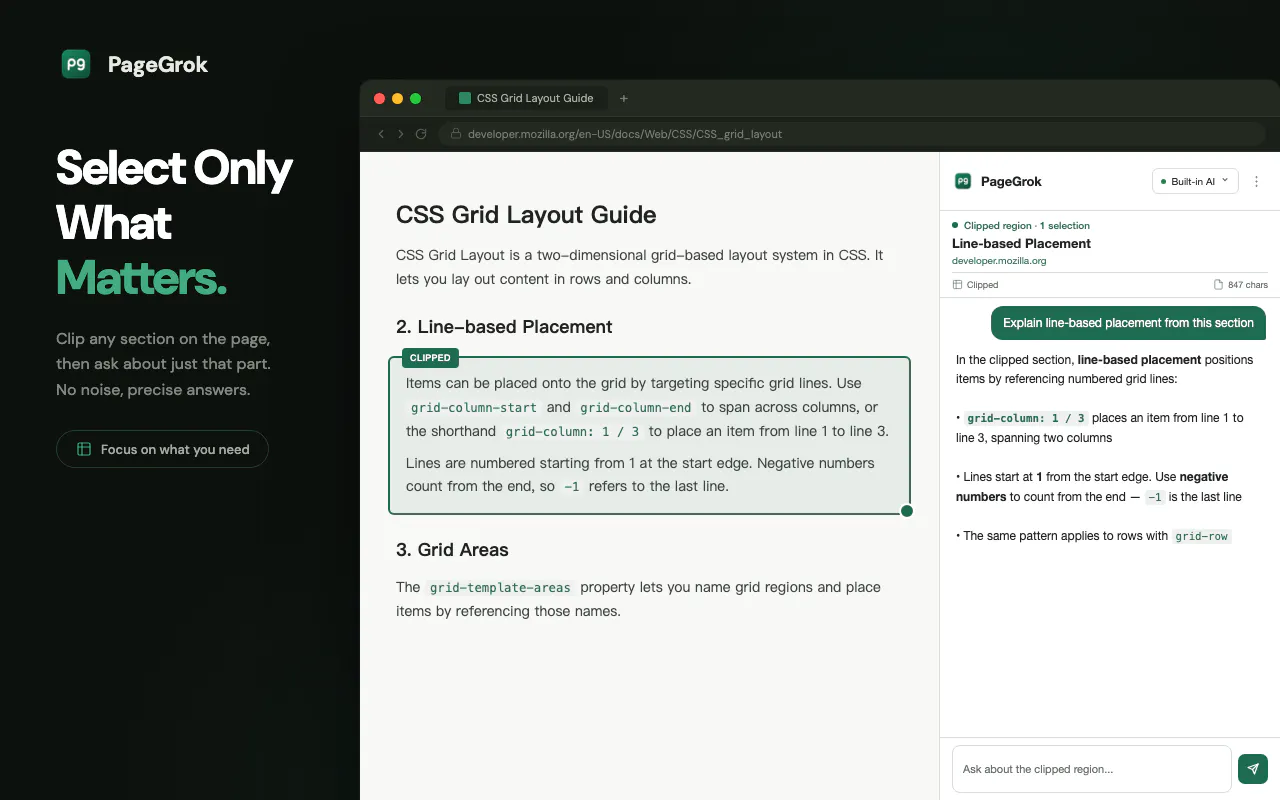The image size is (1280, 800).
Task: Click the grid-template-areas code snippet
Action: 500,588
